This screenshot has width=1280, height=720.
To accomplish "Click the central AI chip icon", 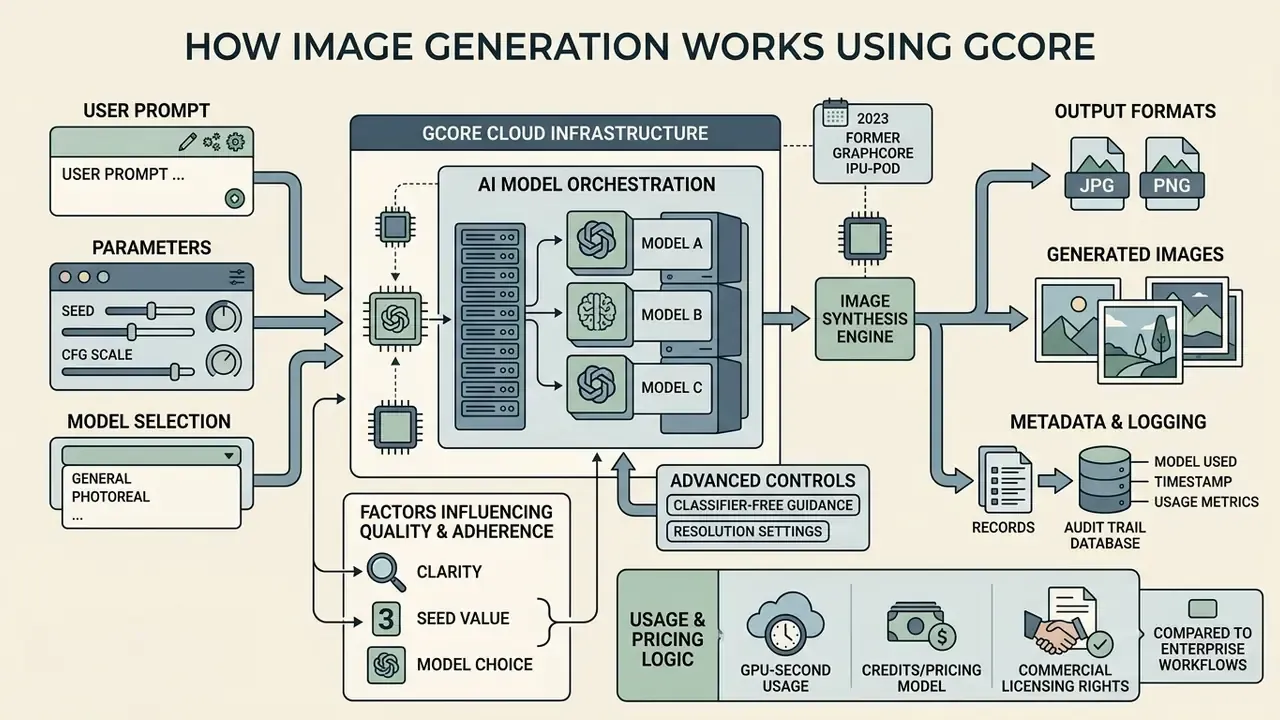I will click(x=394, y=319).
